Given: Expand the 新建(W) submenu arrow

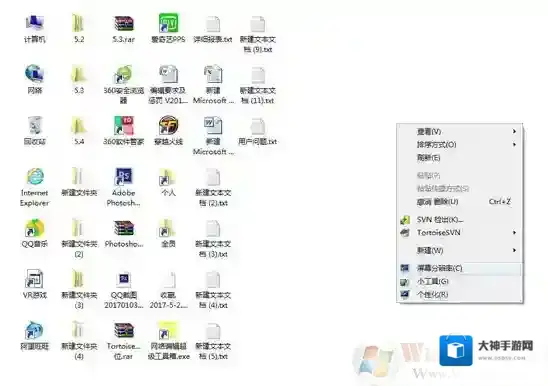Looking at the screenshot, I should point(514,250).
